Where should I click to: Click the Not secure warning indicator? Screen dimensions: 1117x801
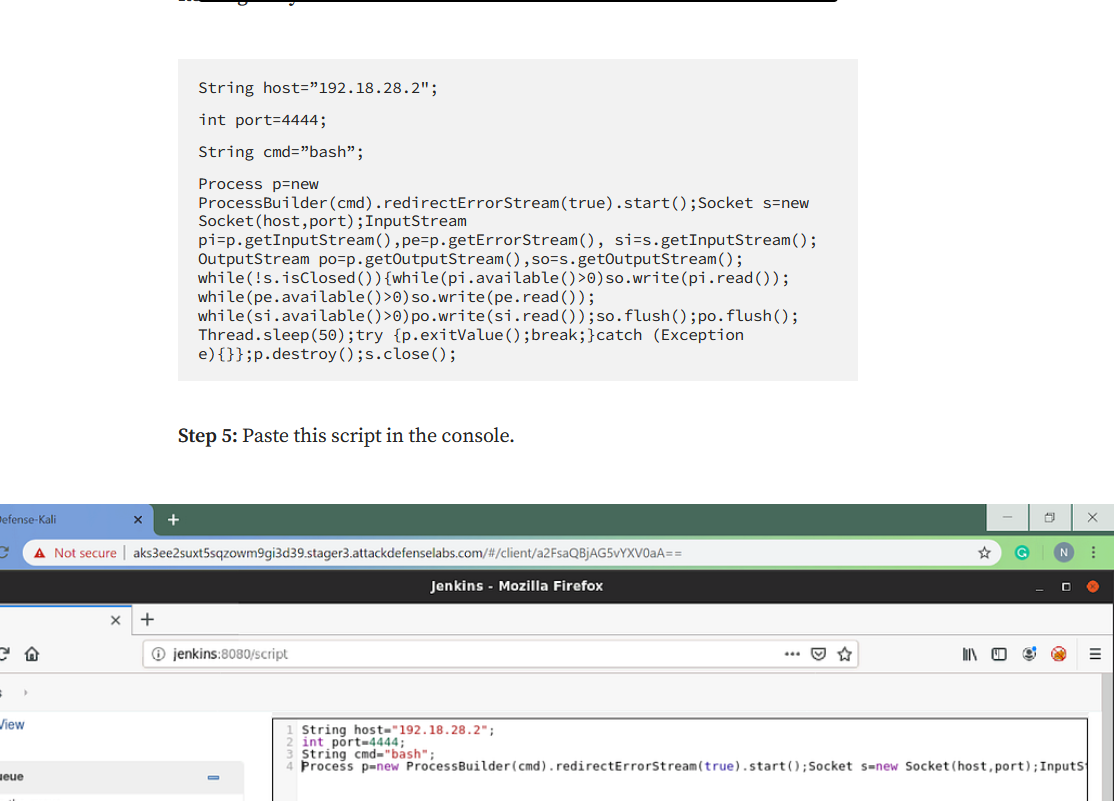click(74, 553)
